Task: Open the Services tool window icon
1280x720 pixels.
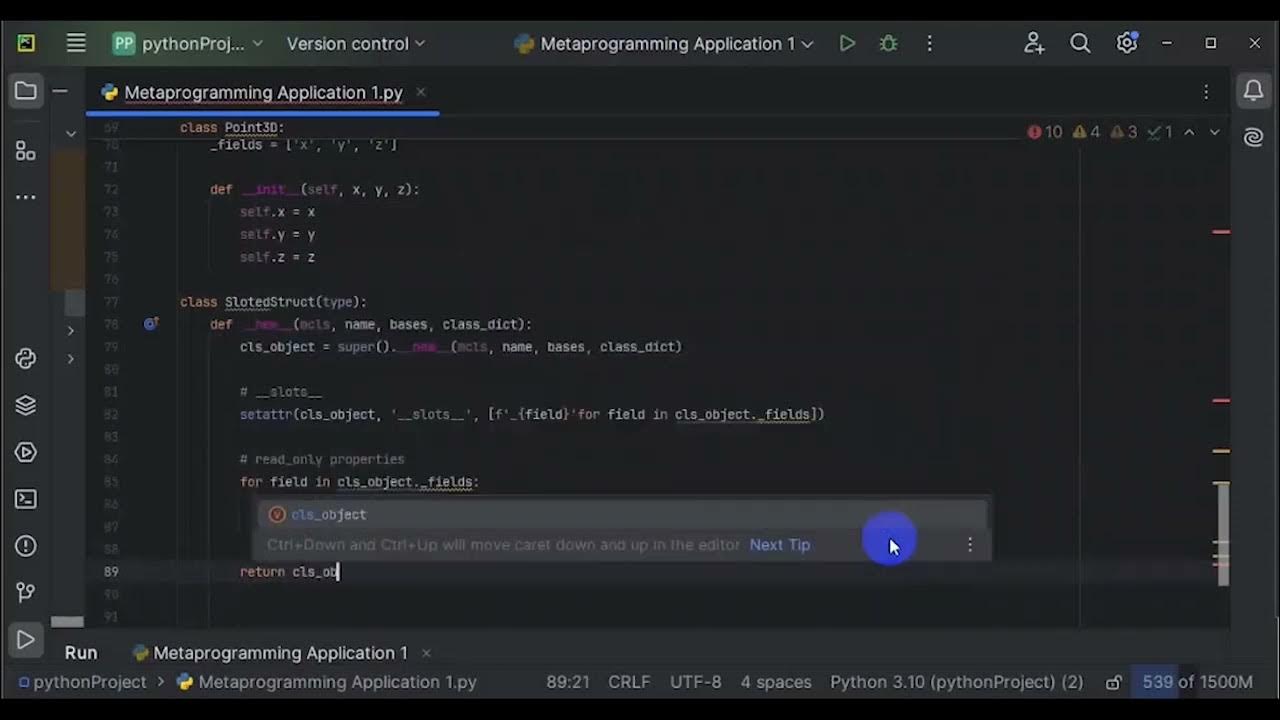Action: (x=26, y=452)
